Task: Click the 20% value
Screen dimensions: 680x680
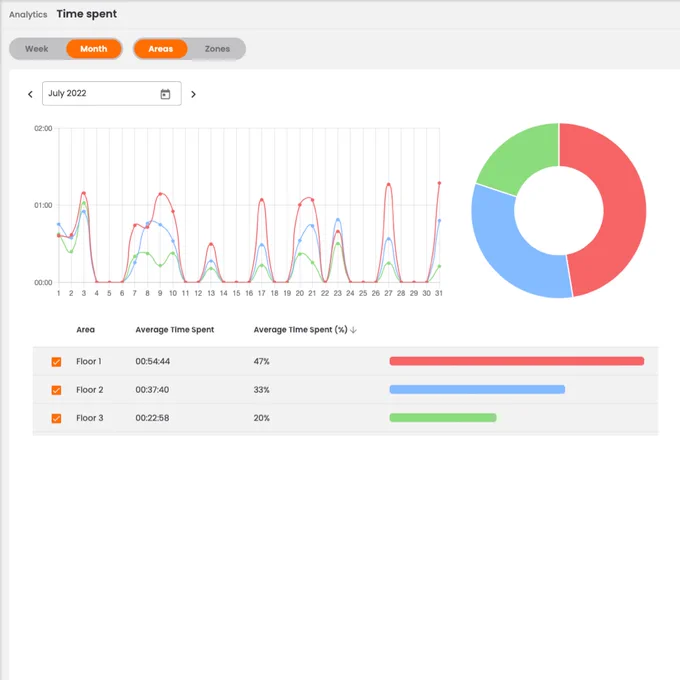Action: (x=262, y=418)
